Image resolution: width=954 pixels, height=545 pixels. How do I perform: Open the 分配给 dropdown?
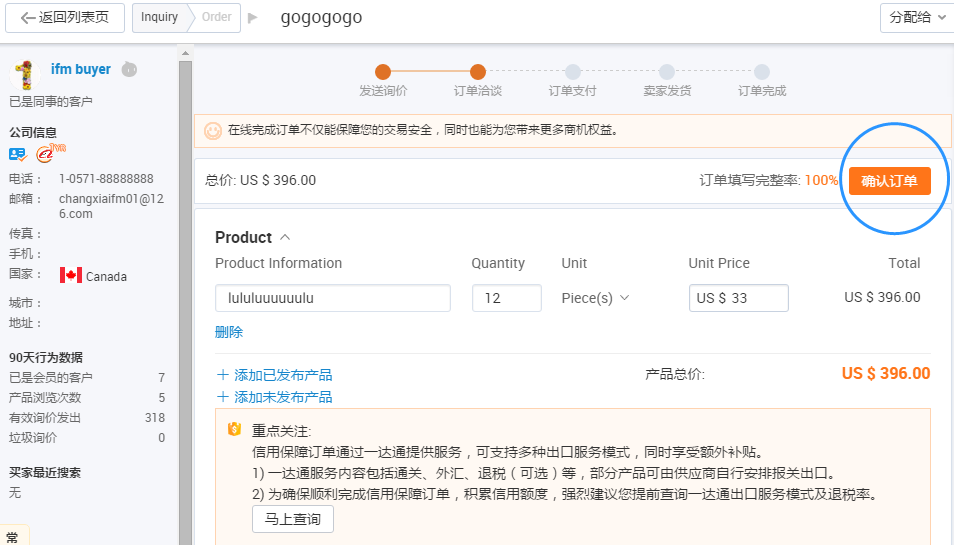(x=917, y=18)
